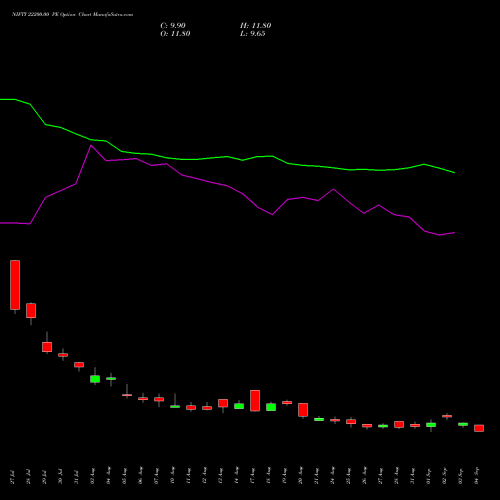Click the 31 Jul date label
Screen dimensions: 500x500
point(77,477)
